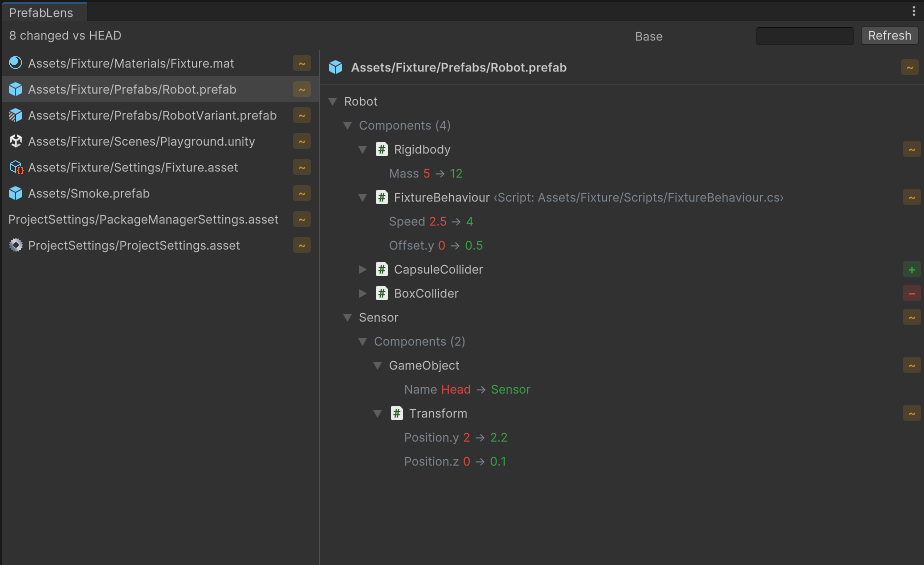Click the modified badge on the Rigidbody row

pos(912,149)
